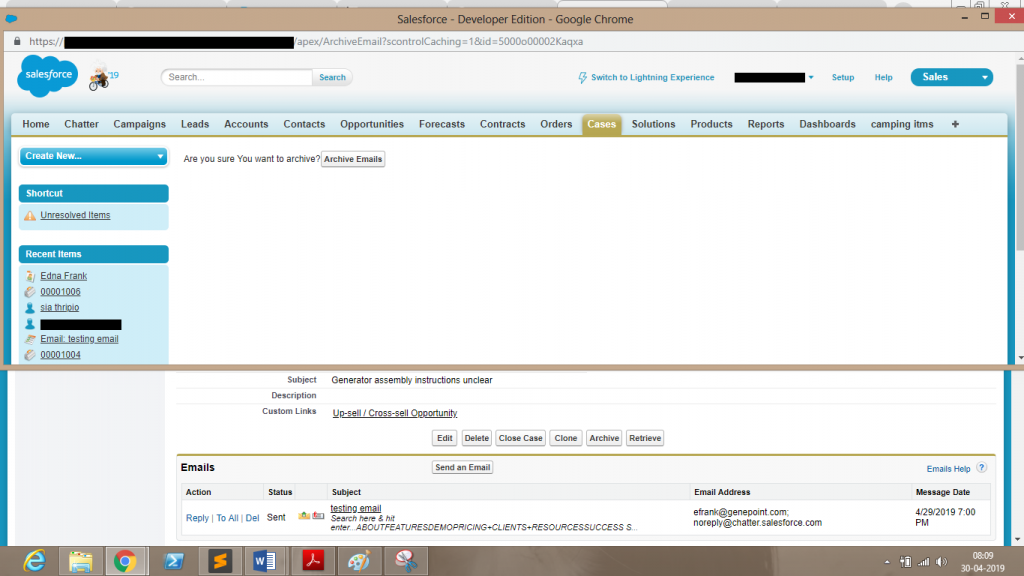Click the Emails Help question mark icon

point(982,468)
